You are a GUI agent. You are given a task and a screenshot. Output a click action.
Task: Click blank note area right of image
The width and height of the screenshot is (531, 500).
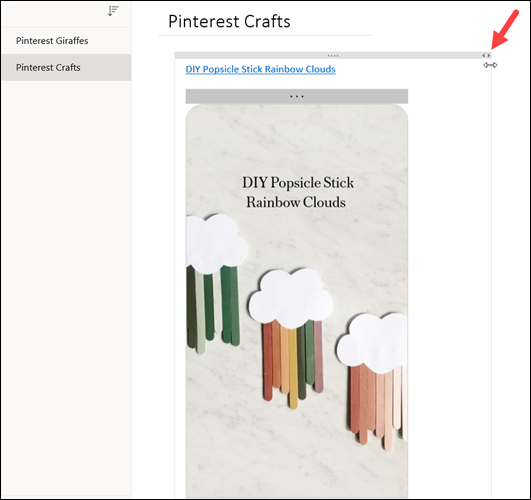(449, 271)
